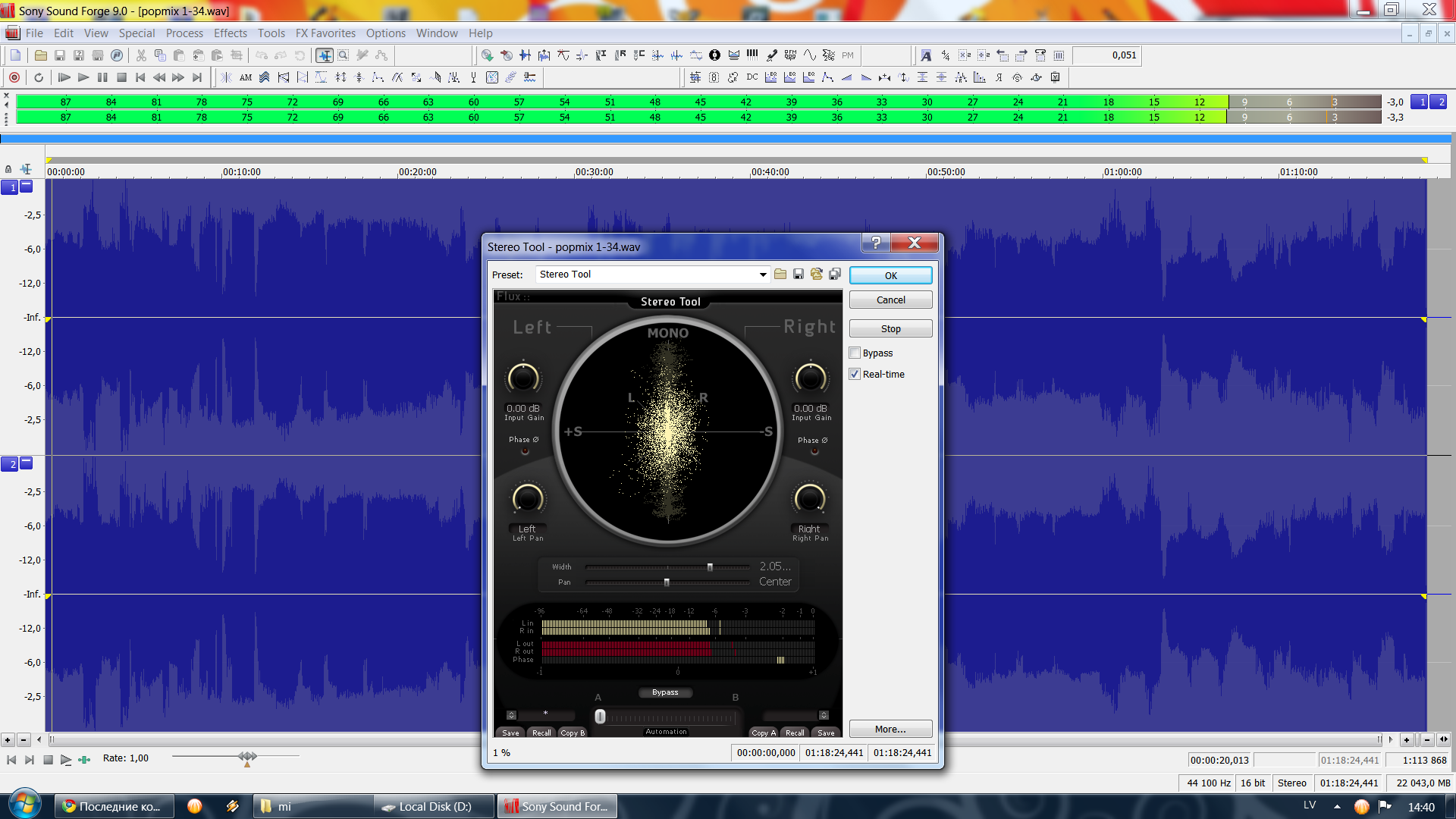Toggle plugin Bypass button above automation
Screen dimensions: 1456x819
click(665, 692)
